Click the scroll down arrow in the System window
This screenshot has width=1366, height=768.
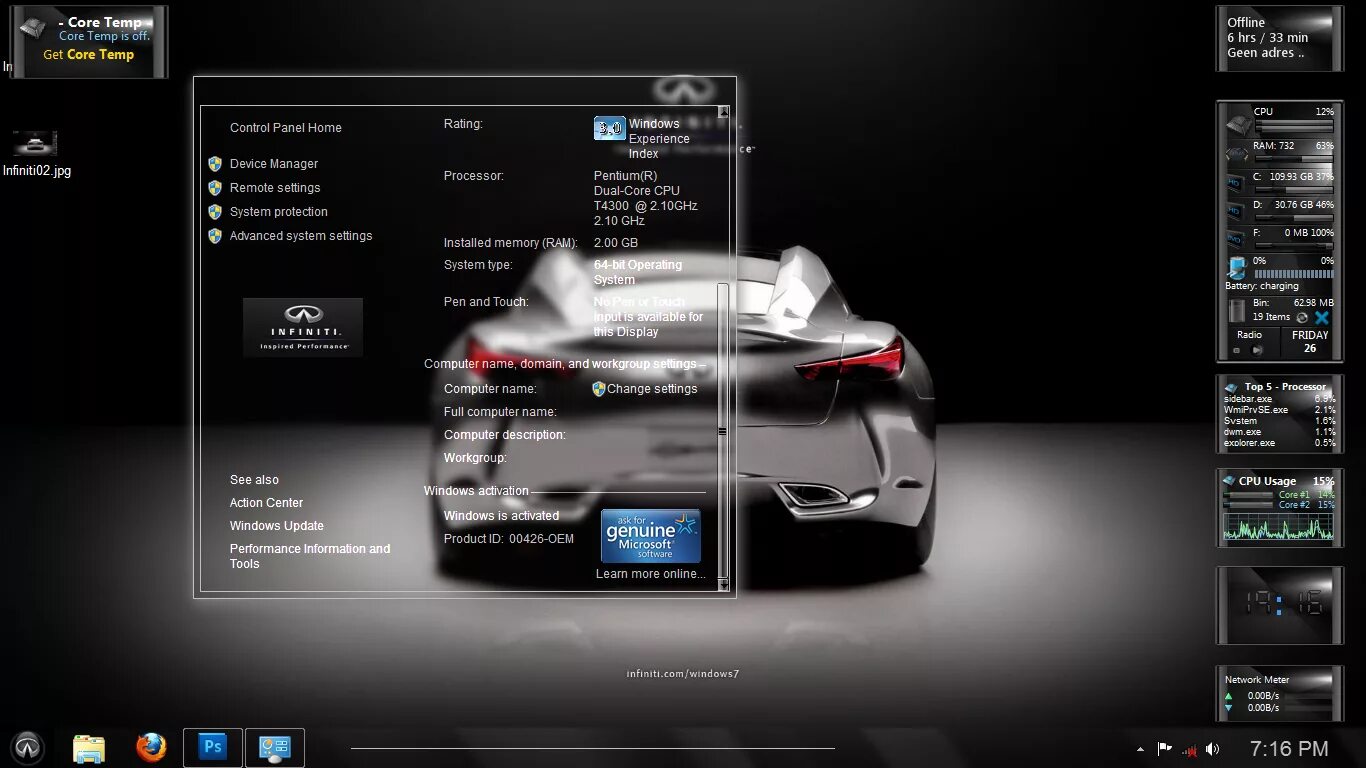pyautogui.click(x=723, y=584)
